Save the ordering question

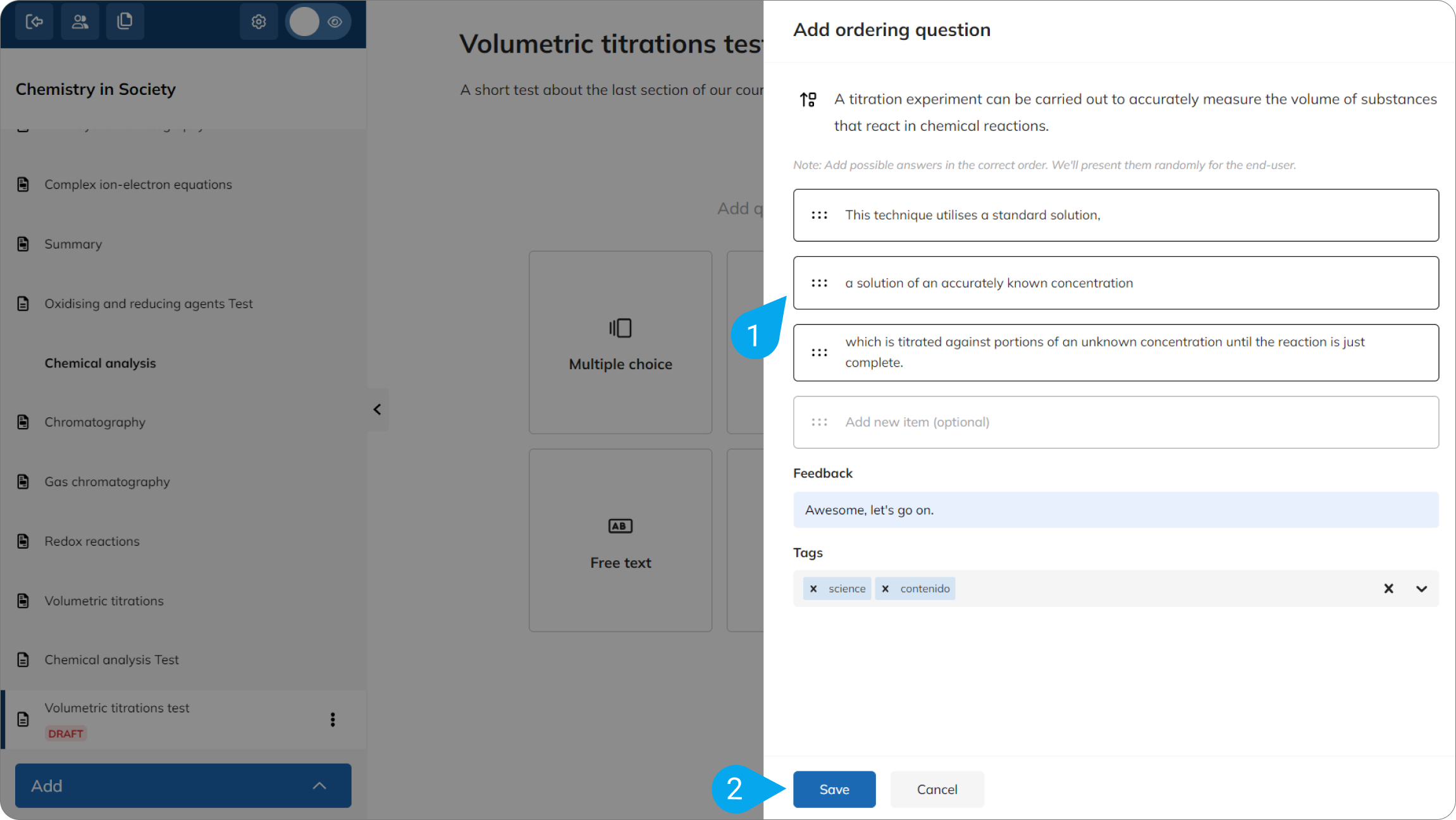(x=834, y=789)
